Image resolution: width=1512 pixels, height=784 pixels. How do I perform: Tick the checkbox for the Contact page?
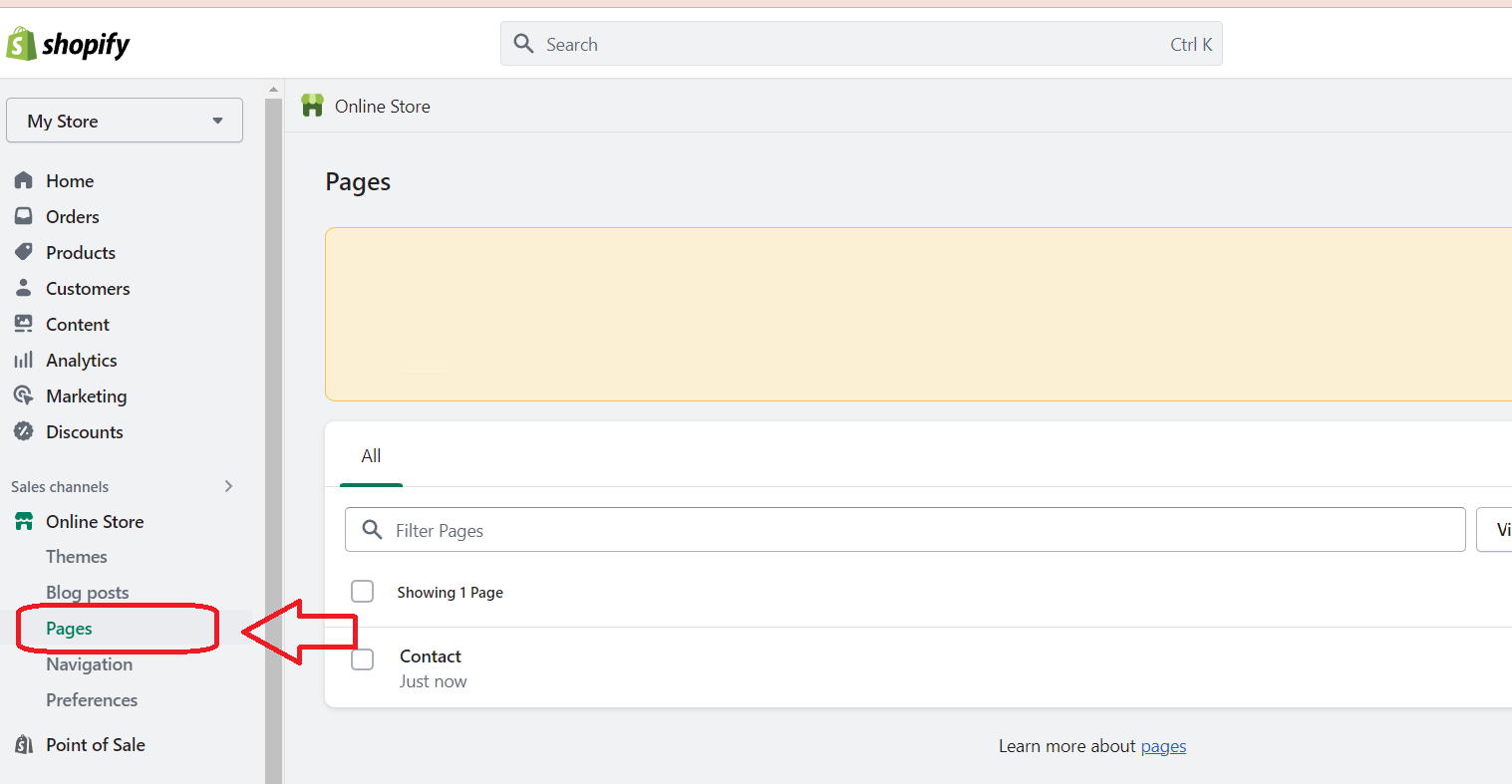(363, 659)
